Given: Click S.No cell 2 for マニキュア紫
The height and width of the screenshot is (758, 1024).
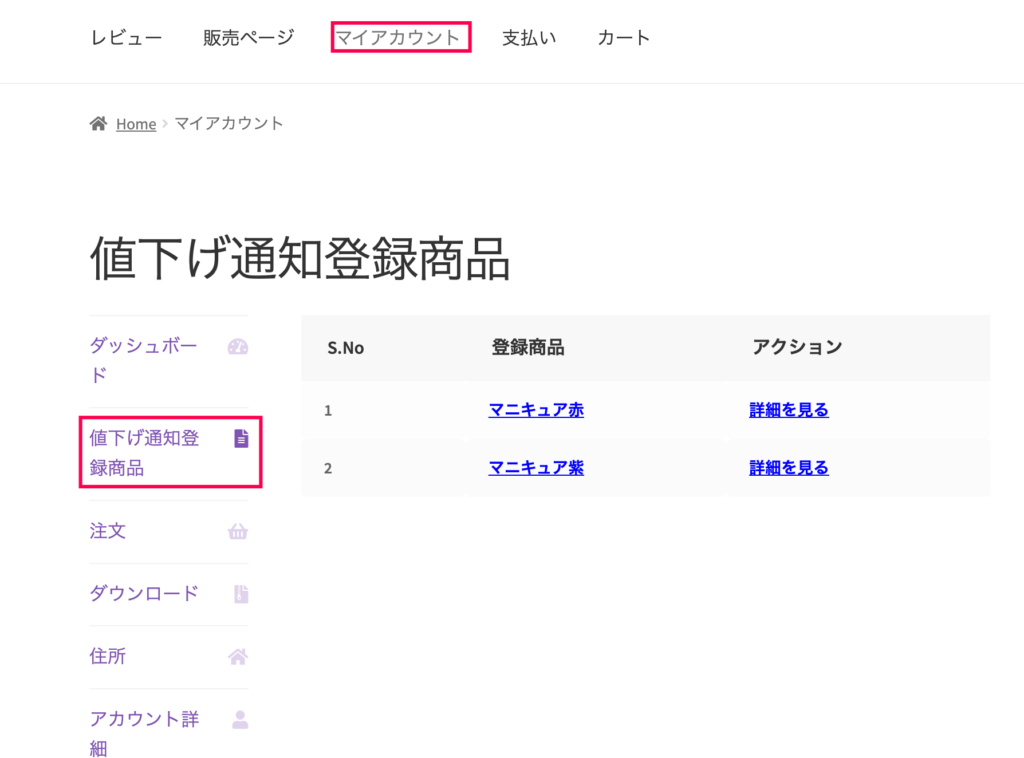Looking at the screenshot, I should (328, 468).
